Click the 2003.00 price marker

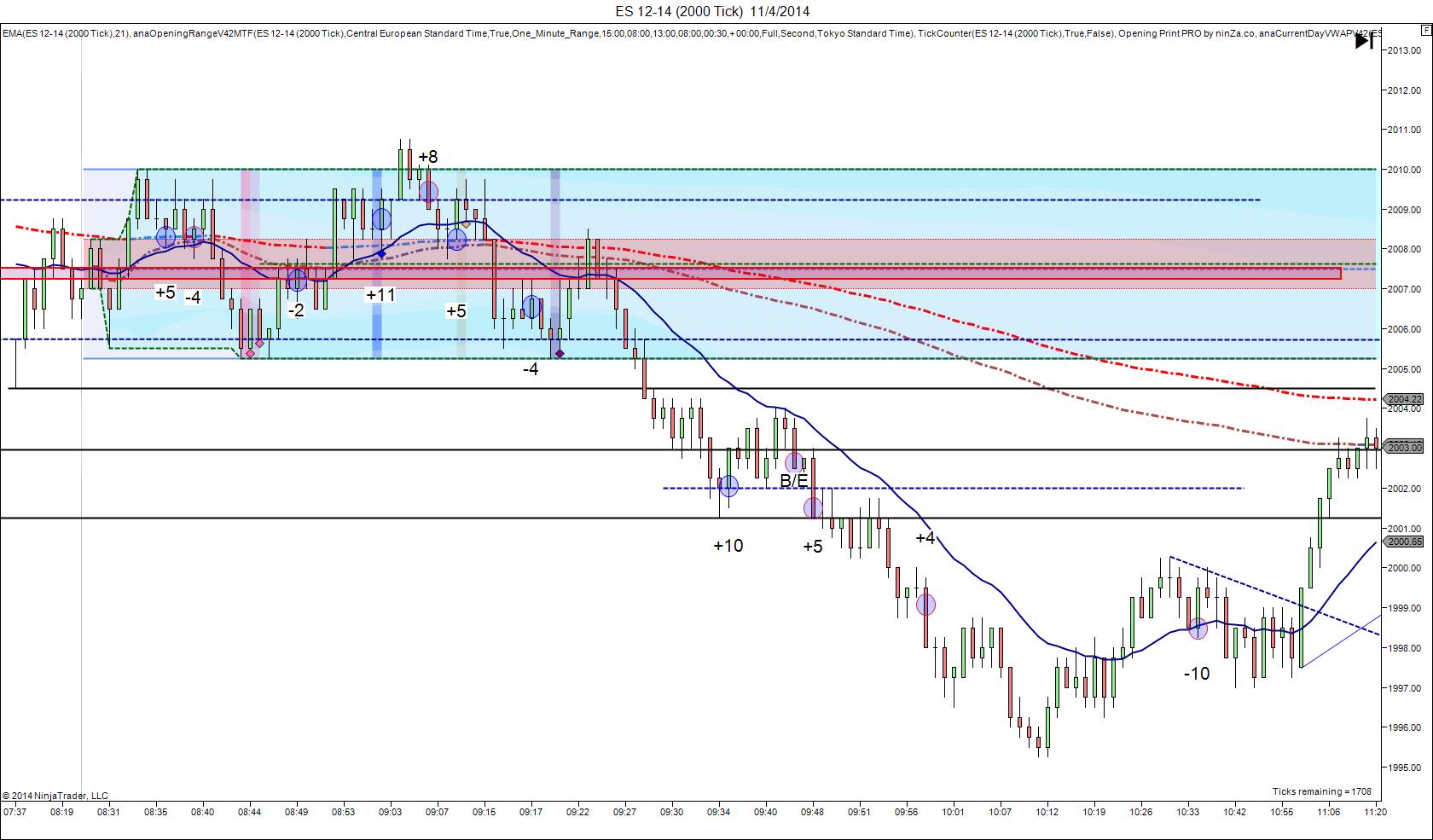click(1405, 448)
